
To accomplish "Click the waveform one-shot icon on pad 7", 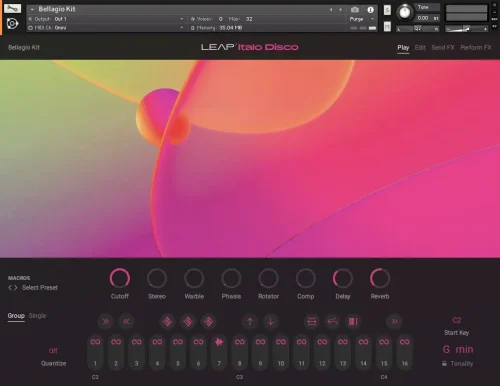I will (x=219, y=342).
